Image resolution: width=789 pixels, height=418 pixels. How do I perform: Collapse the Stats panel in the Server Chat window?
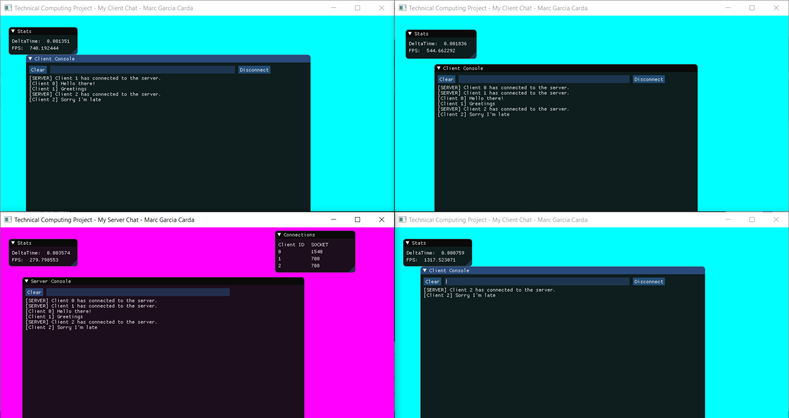13,243
